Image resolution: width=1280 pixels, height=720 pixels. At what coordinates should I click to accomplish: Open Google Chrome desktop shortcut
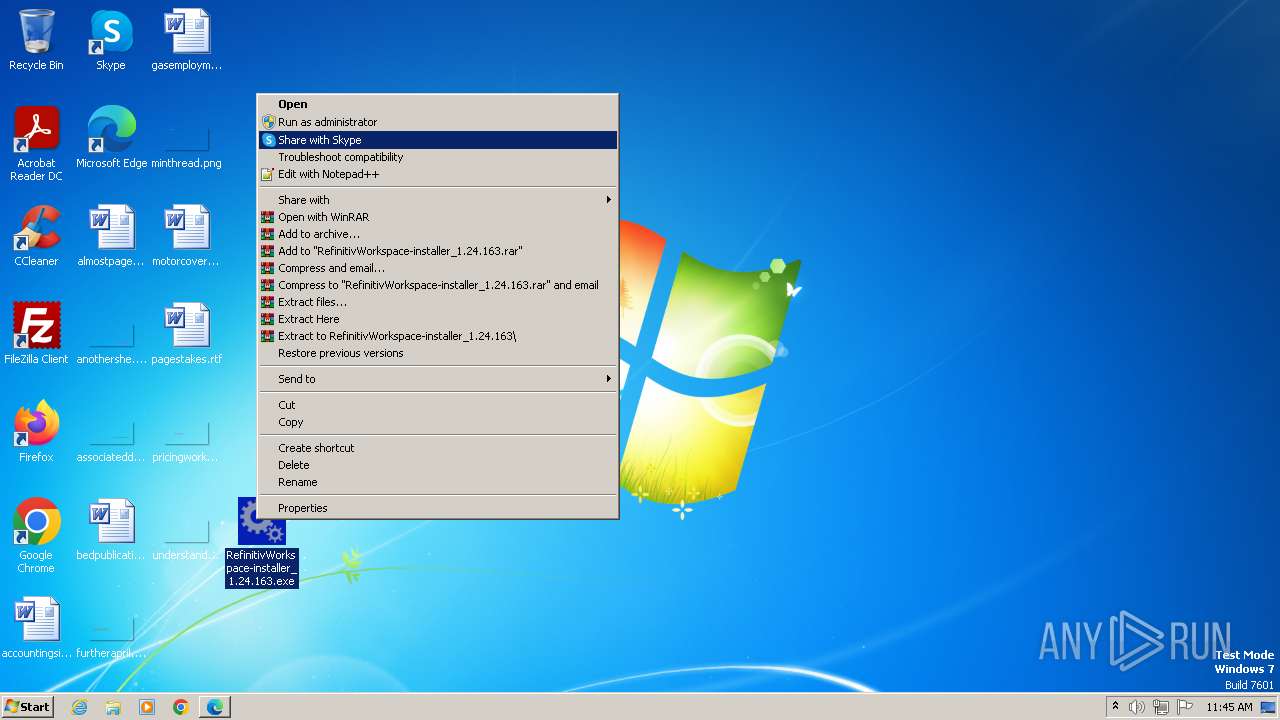pyautogui.click(x=36, y=536)
